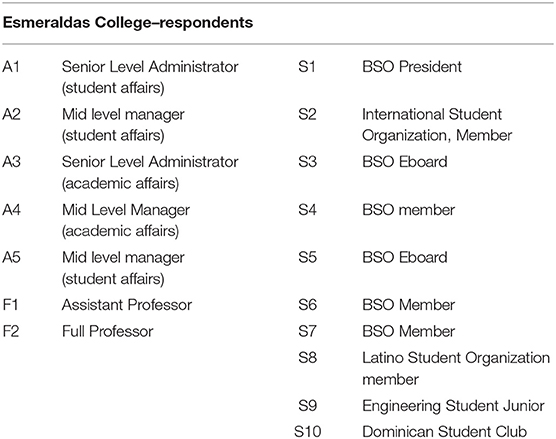This screenshot has width=556, height=439.
Task: Click Dominican Student Club entry
Action: [444, 432]
